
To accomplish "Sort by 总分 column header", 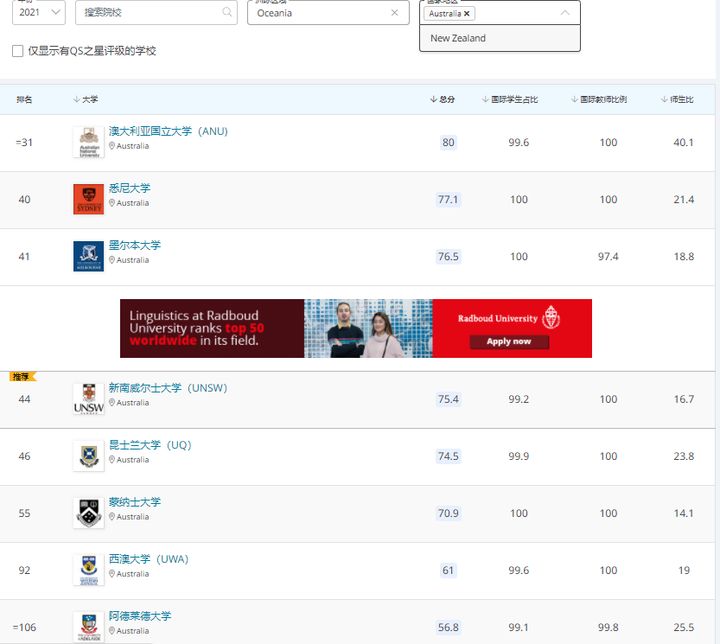I will pyautogui.click(x=442, y=99).
